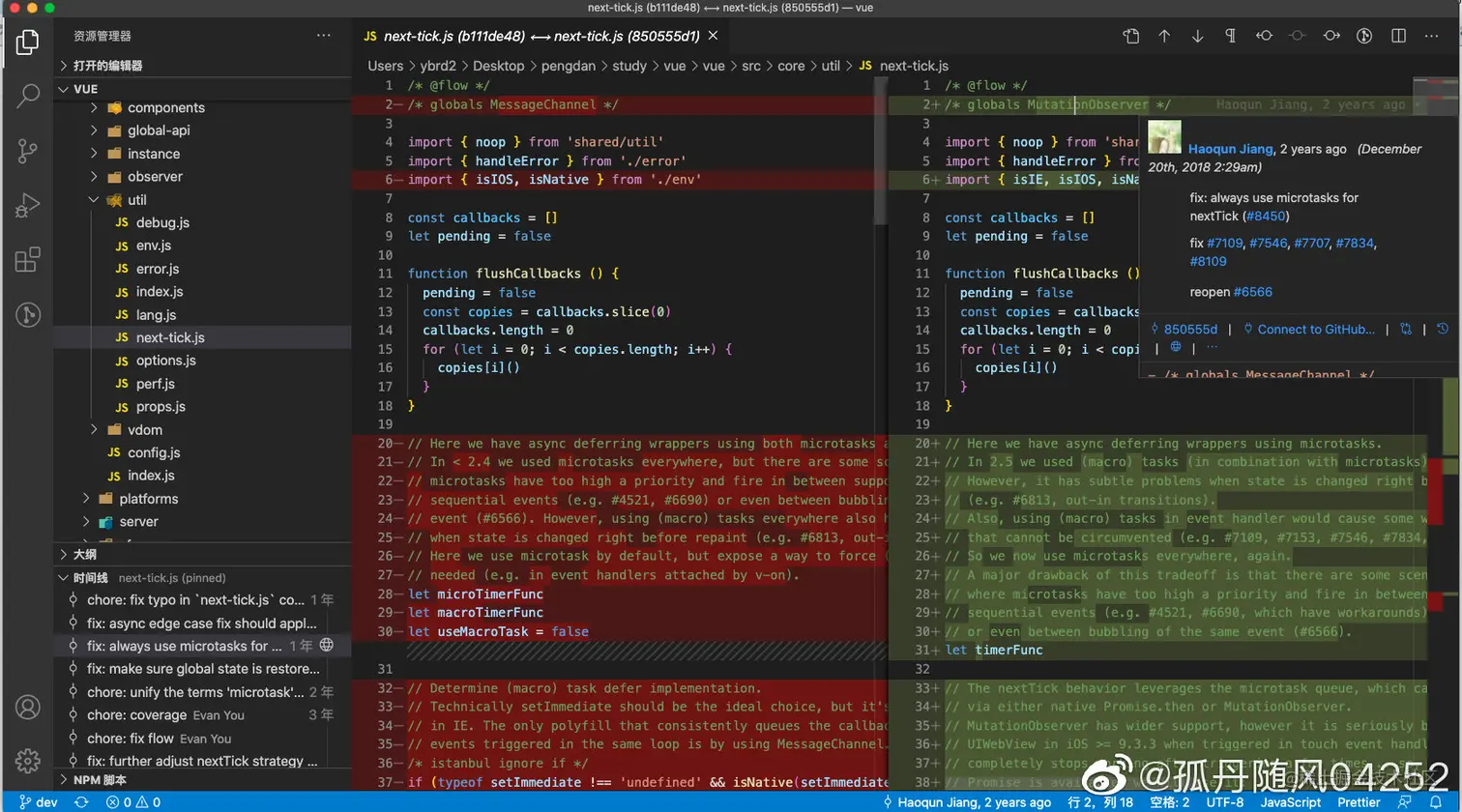Viewport: 1462px width, 812px height.
Task: Expand the 大纲 outline section
Action: click(x=202, y=554)
